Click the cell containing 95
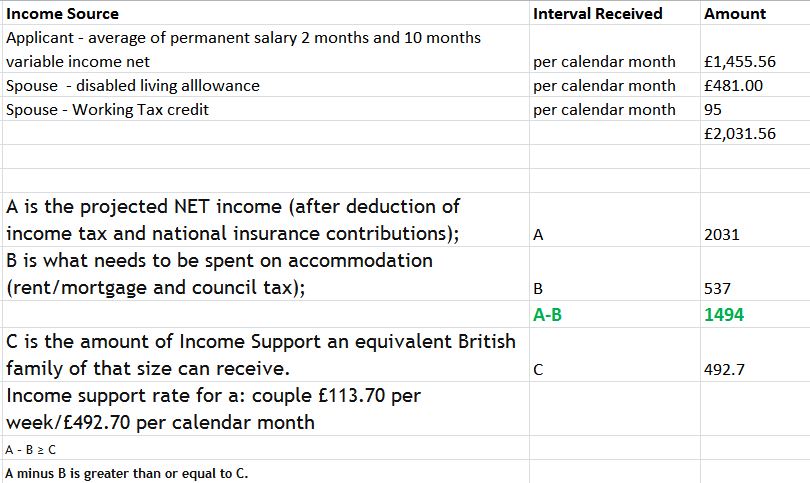This screenshot has height=483, width=810. (x=713, y=110)
